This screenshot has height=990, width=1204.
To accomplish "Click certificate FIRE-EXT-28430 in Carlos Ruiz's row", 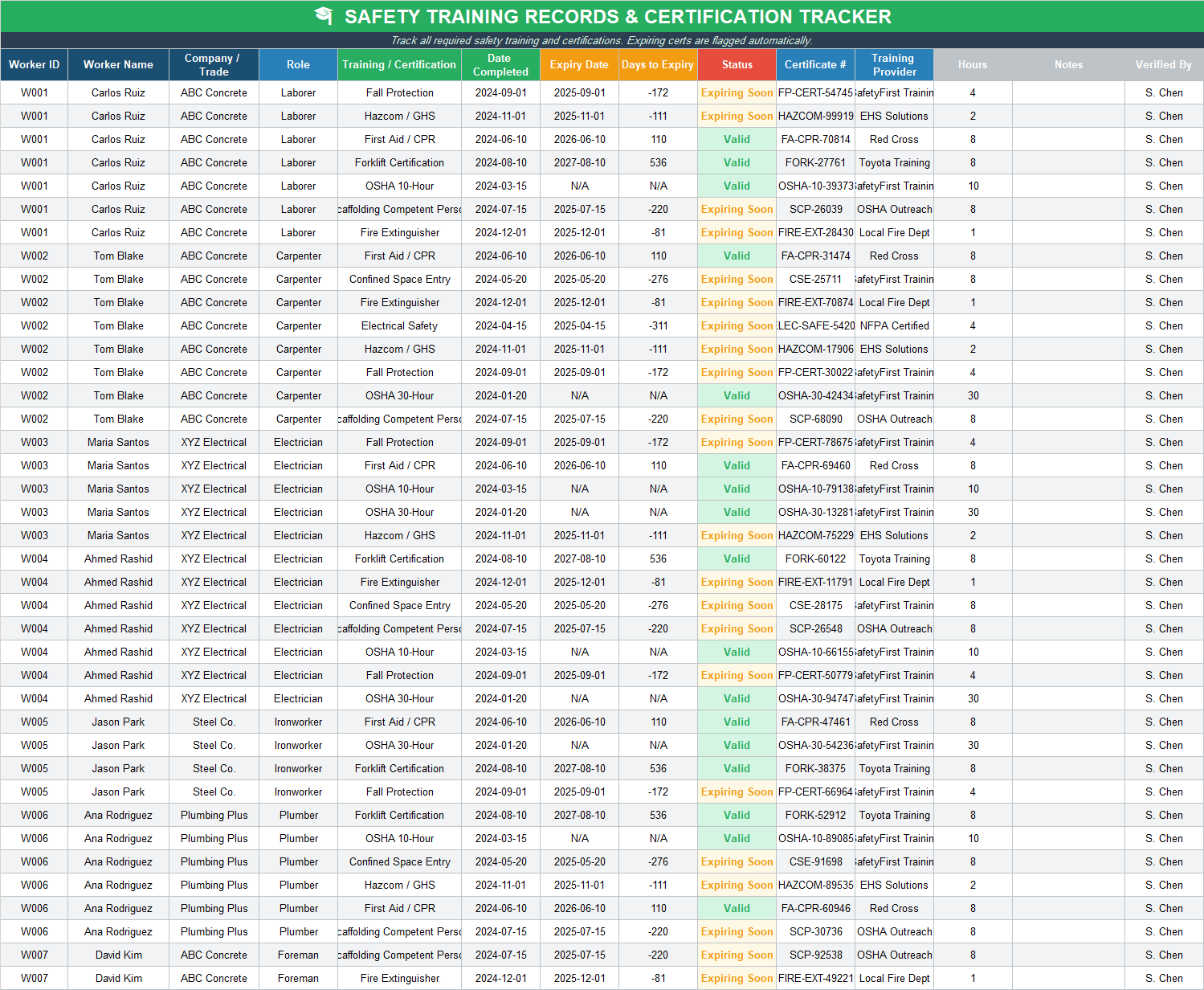I will click(x=814, y=232).
